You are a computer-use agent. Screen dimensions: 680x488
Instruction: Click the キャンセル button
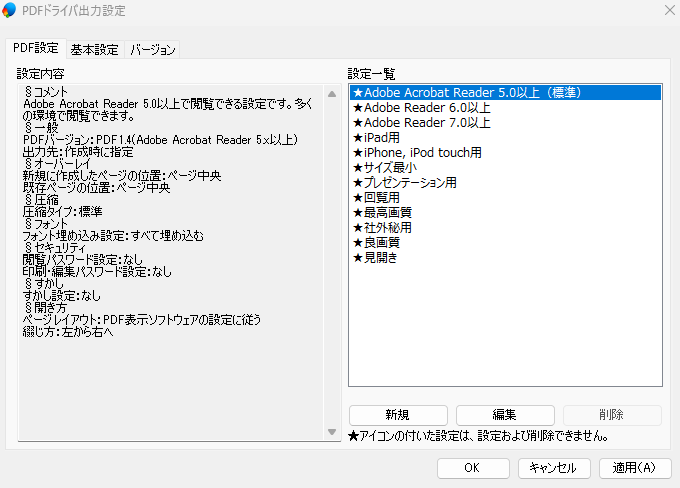[553, 467]
